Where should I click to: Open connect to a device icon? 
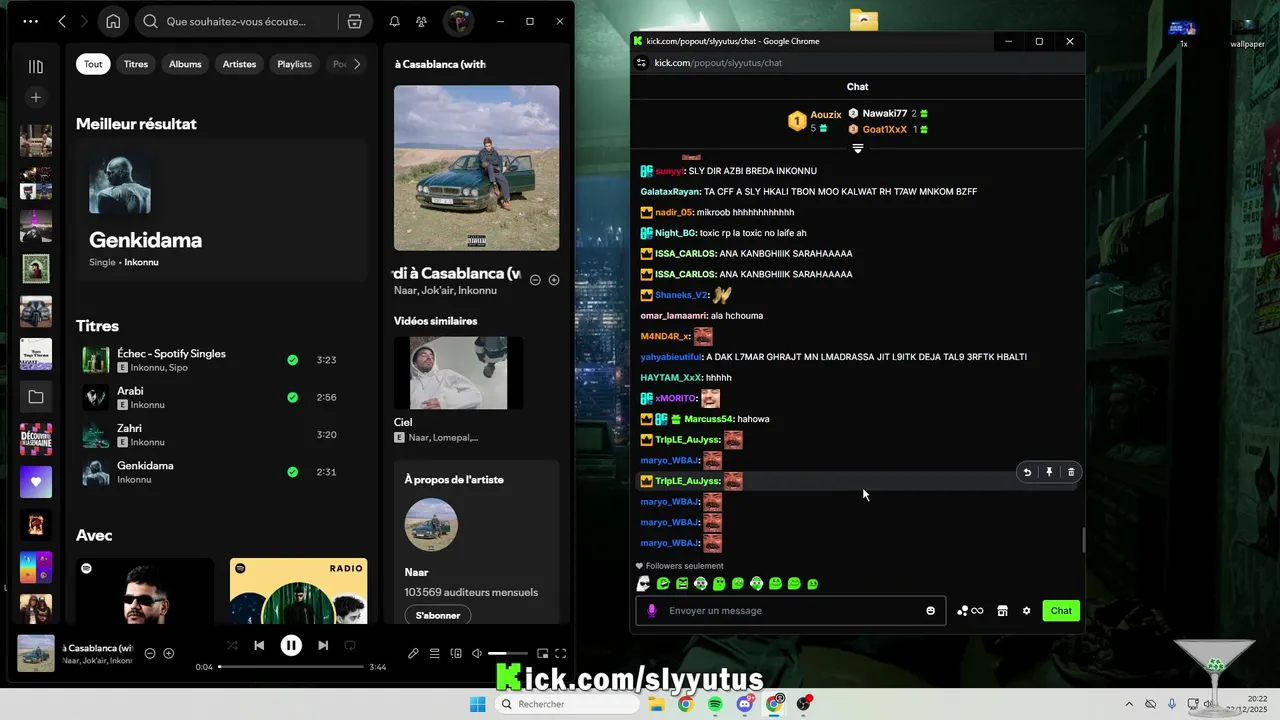pos(456,654)
